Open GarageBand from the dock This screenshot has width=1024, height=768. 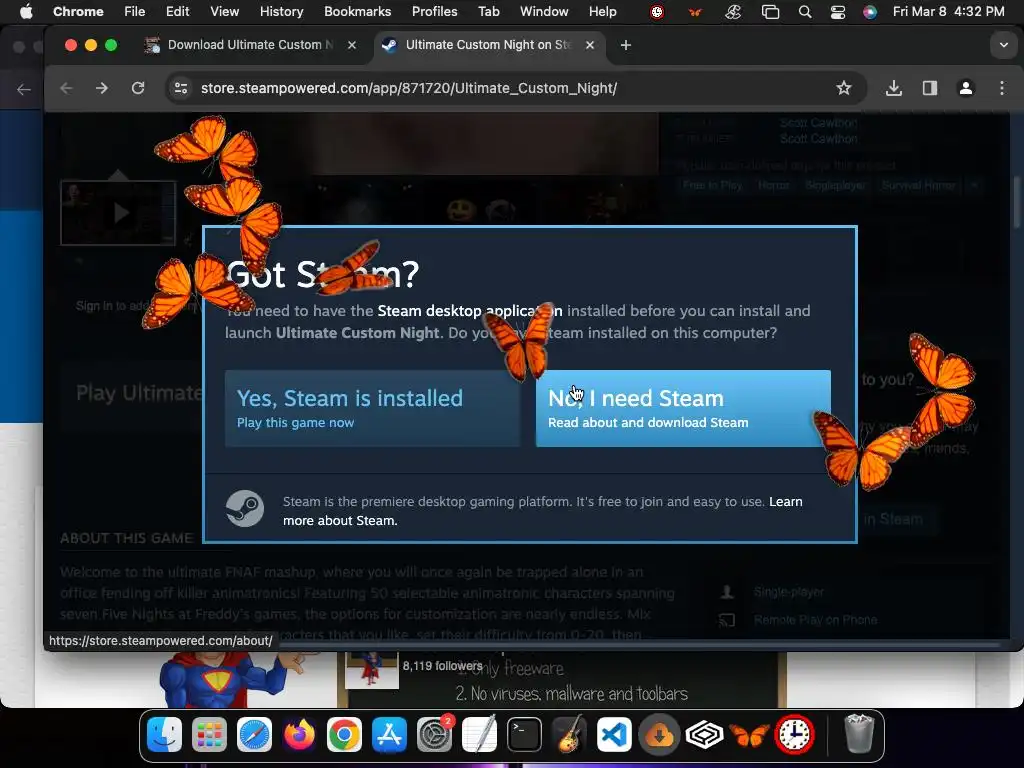pos(569,735)
